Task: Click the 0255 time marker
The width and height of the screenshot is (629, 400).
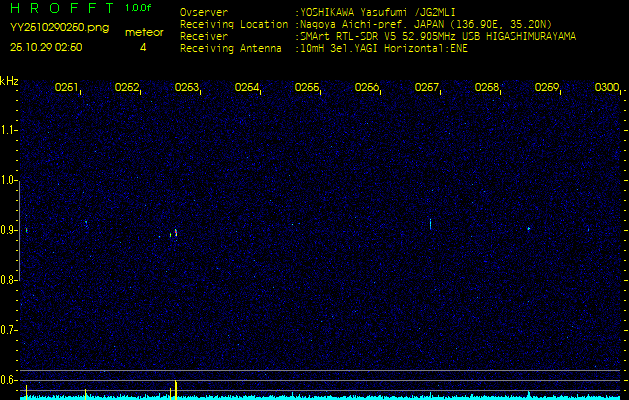Action: click(x=307, y=88)
